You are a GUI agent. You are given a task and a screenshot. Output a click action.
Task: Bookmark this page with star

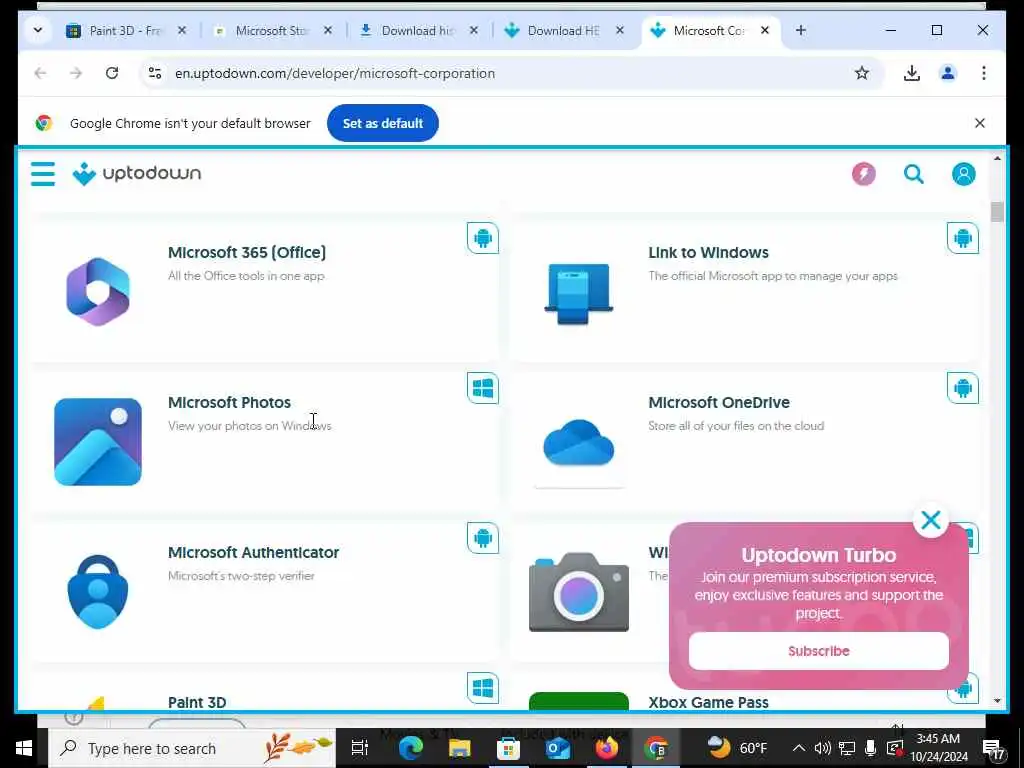click(862, 73)
